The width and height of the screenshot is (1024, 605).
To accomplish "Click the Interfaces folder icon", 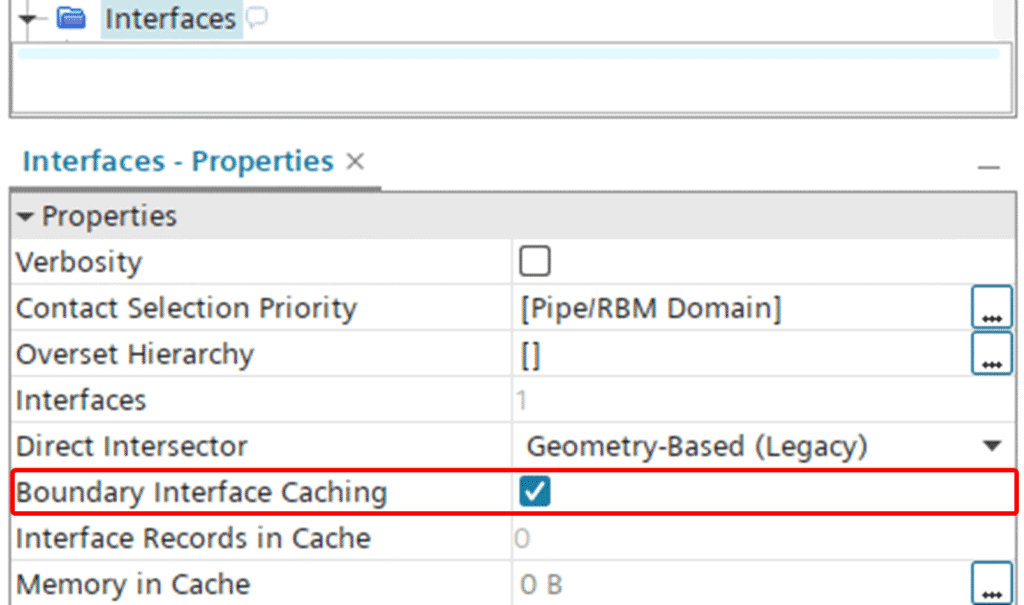I will tap(71, 19).
